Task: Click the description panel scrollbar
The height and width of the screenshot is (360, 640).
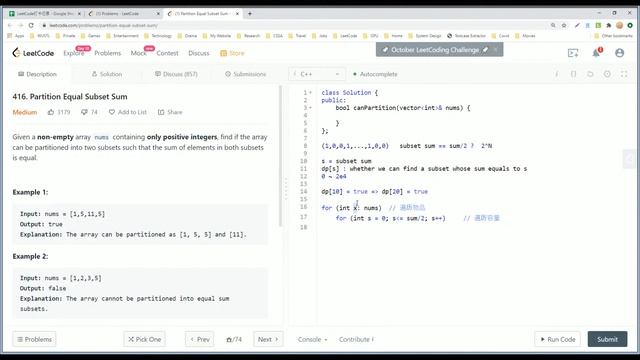Action: click(280, 156)
